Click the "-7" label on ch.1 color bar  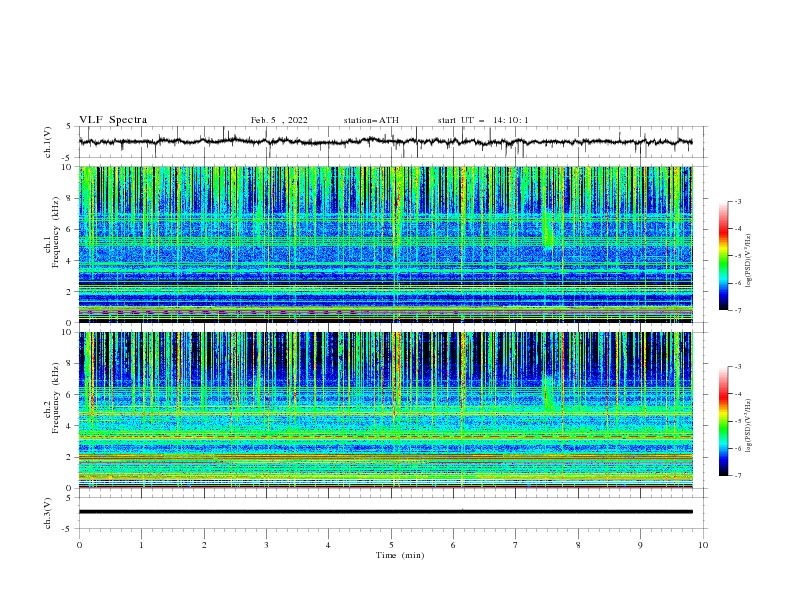[738, 310]
